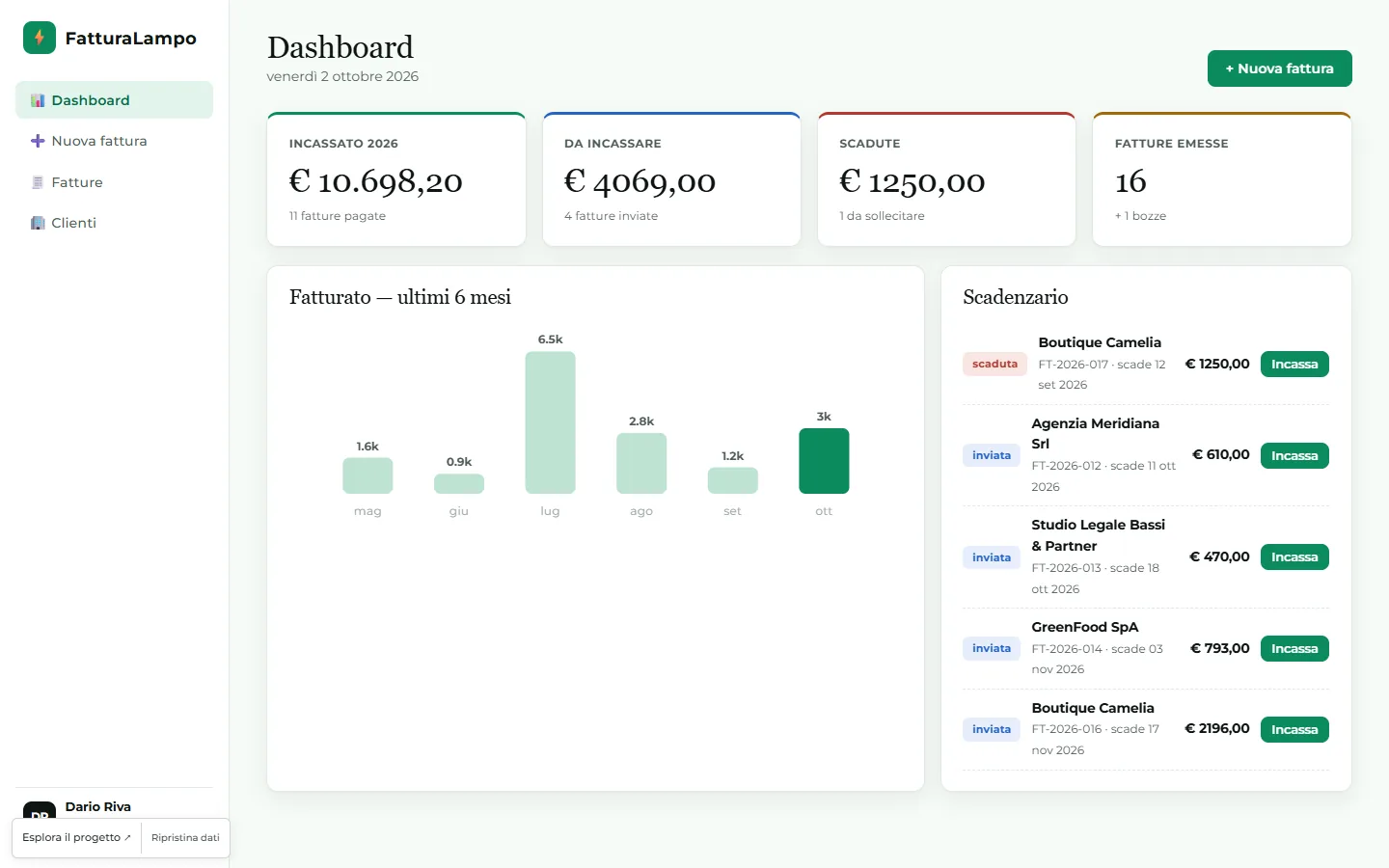Click the Studio Legale Bassi & Partner name

pos(1099,535)
